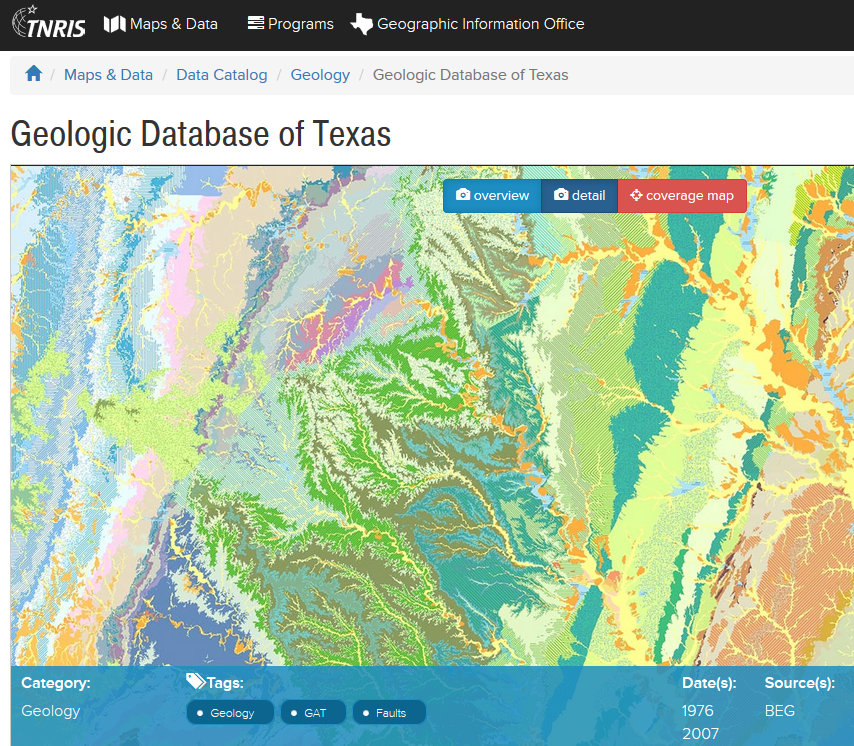Click the list icon beside Programs
Viewport: 854px width, 746px height.
point(253,23)
